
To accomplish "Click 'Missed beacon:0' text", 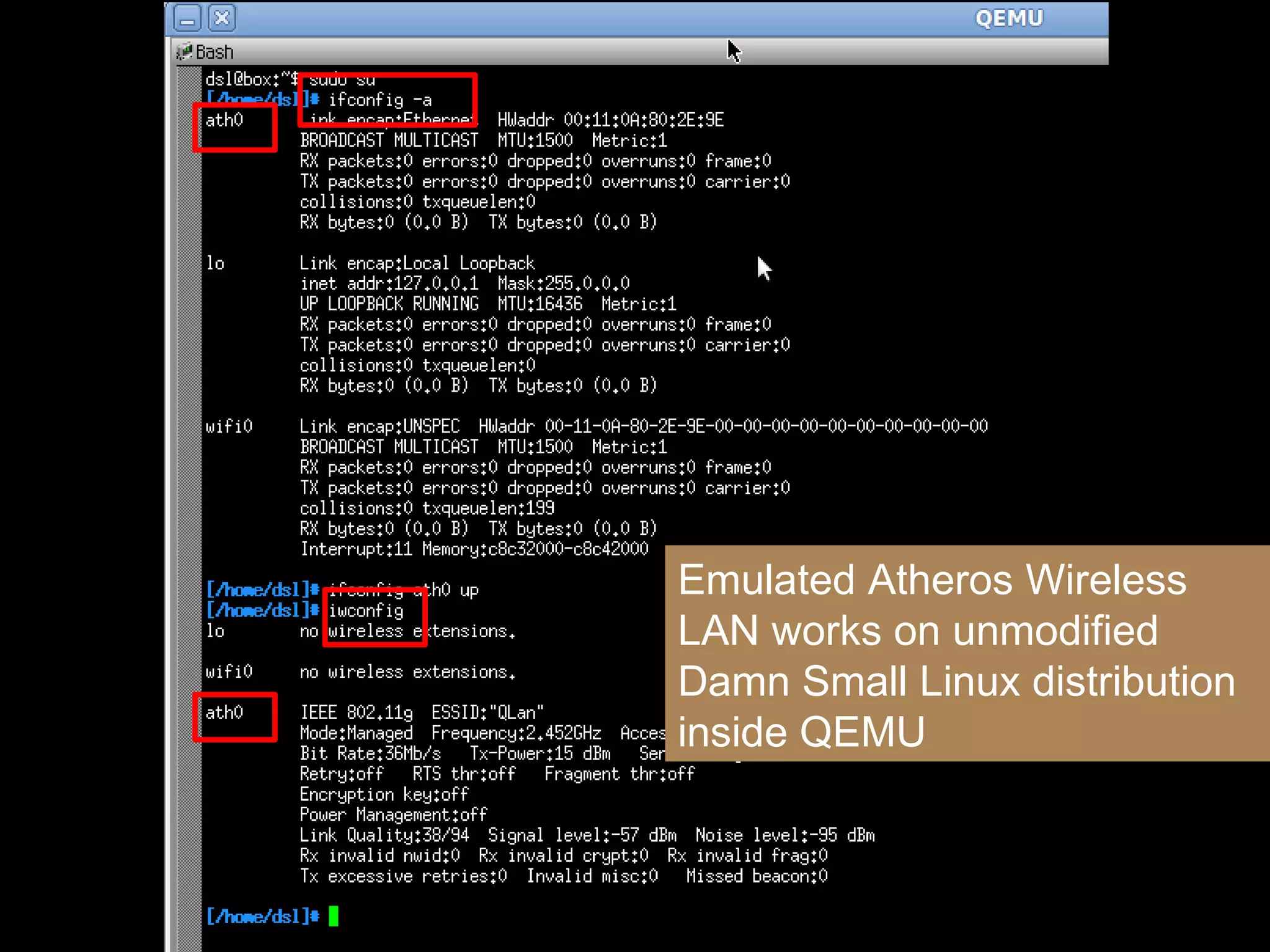I will [x=757, y=876].
